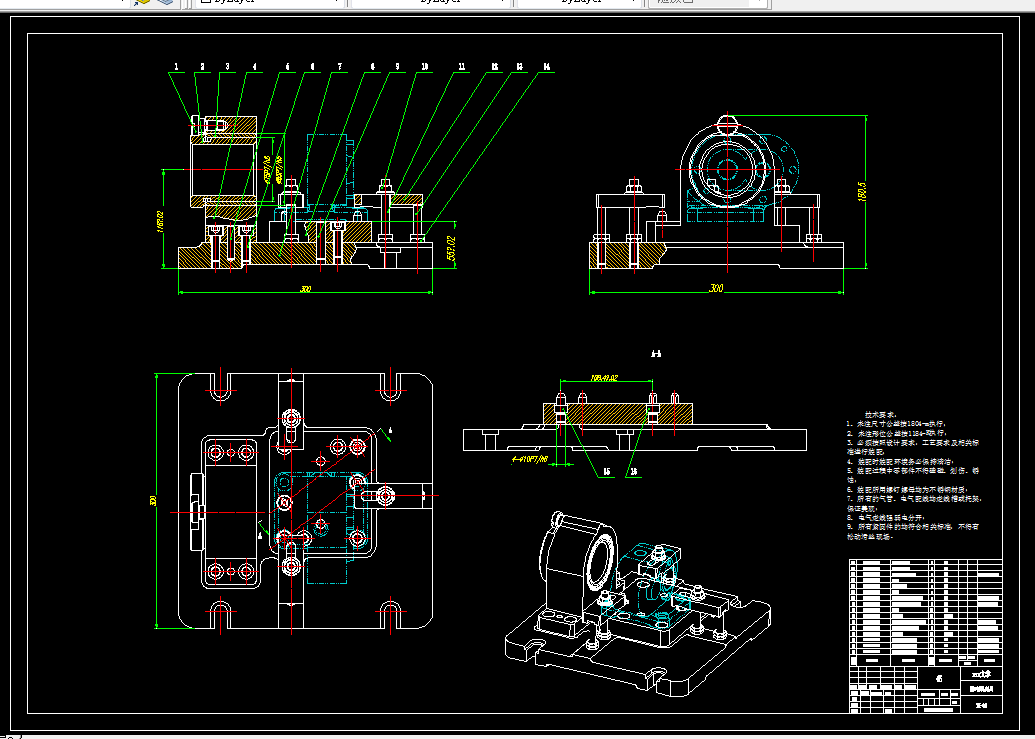Select part balloon number 15 under section A-A
Screen dimensions: 1035x739
[607, 471]
